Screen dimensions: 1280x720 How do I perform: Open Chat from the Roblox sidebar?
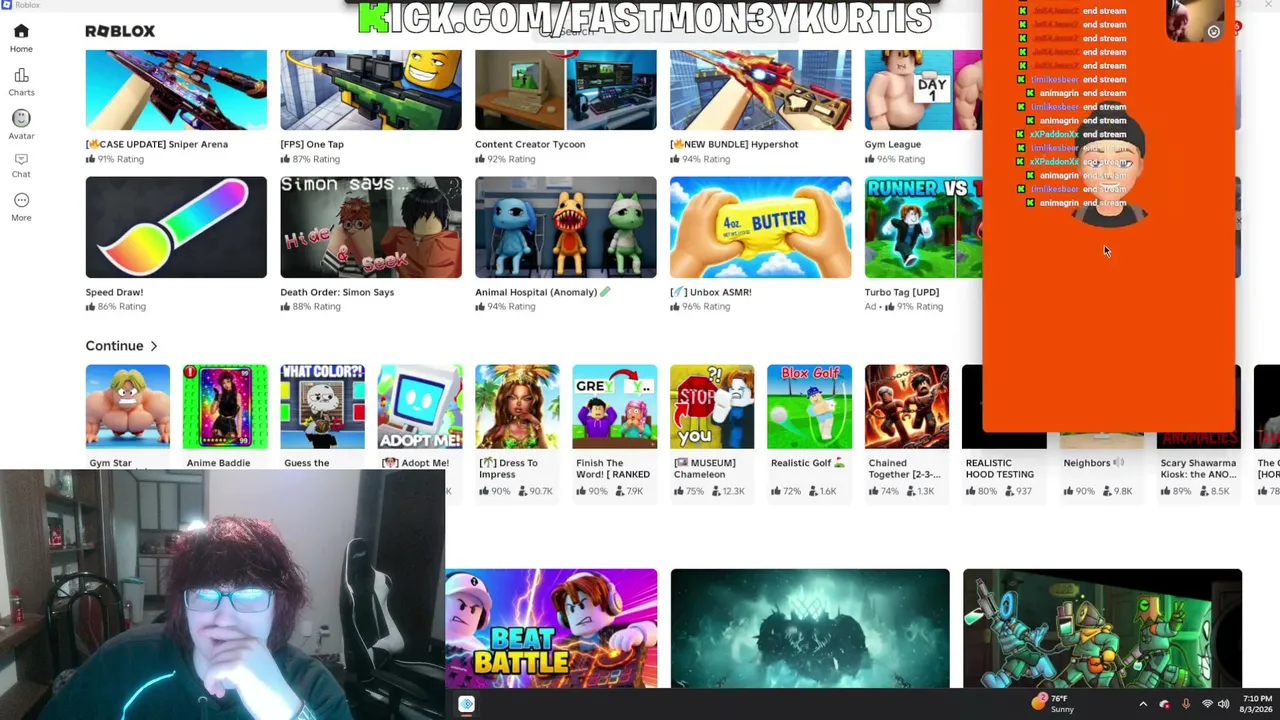click(21, 165)
